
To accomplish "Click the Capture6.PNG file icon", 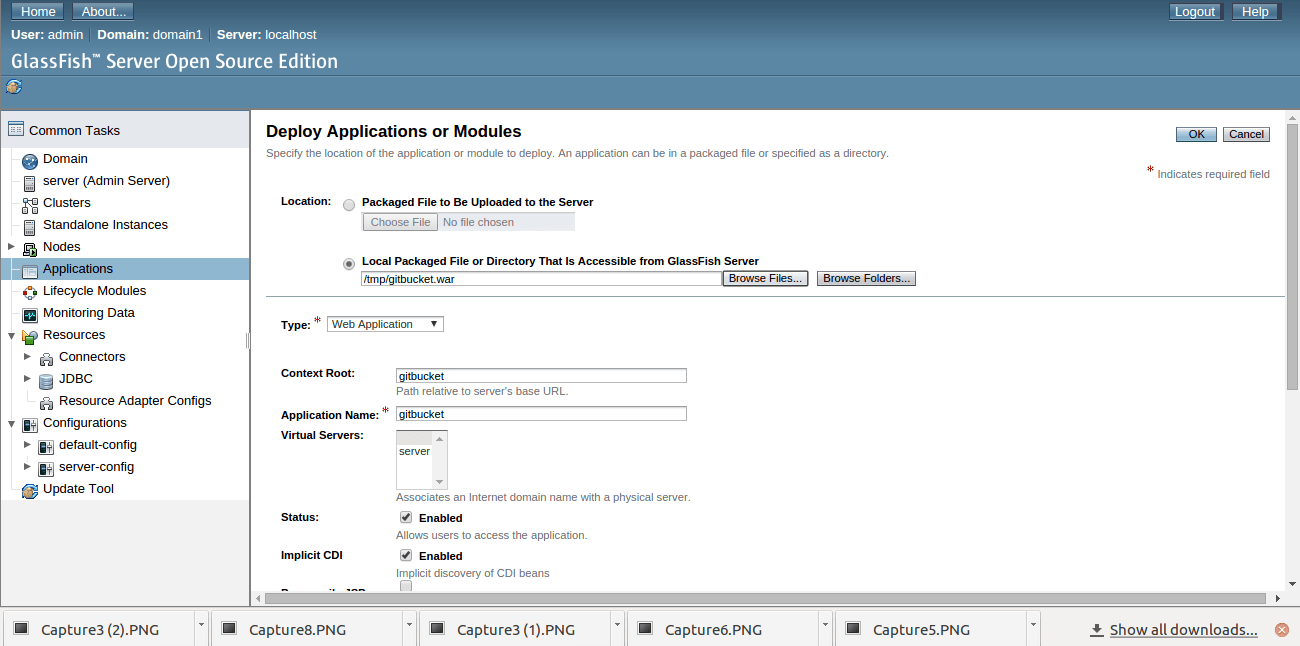I will (x=645, y=629).
